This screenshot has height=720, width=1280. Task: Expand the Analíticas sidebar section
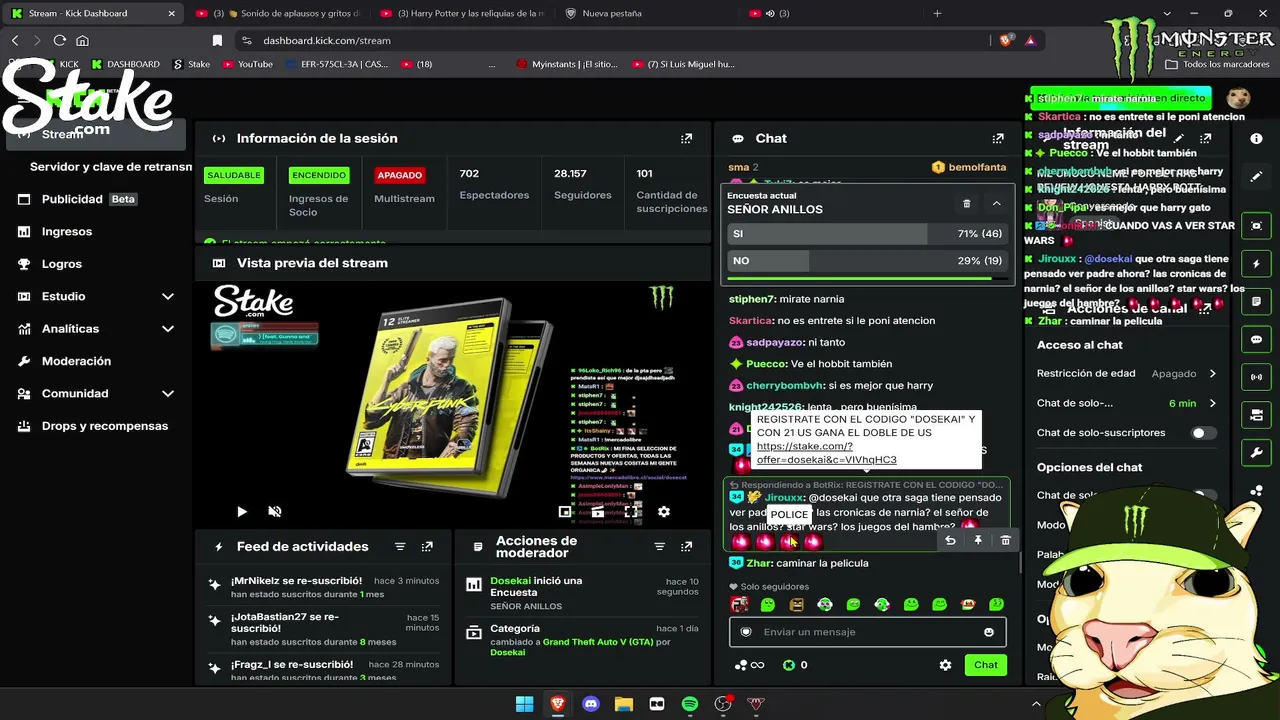pos(168,329)
